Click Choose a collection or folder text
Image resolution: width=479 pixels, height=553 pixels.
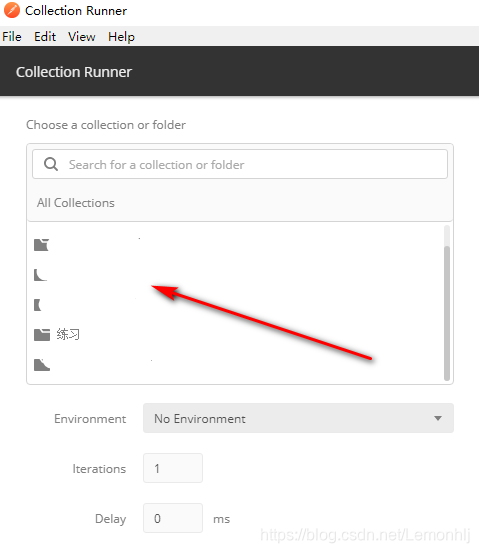106,125
